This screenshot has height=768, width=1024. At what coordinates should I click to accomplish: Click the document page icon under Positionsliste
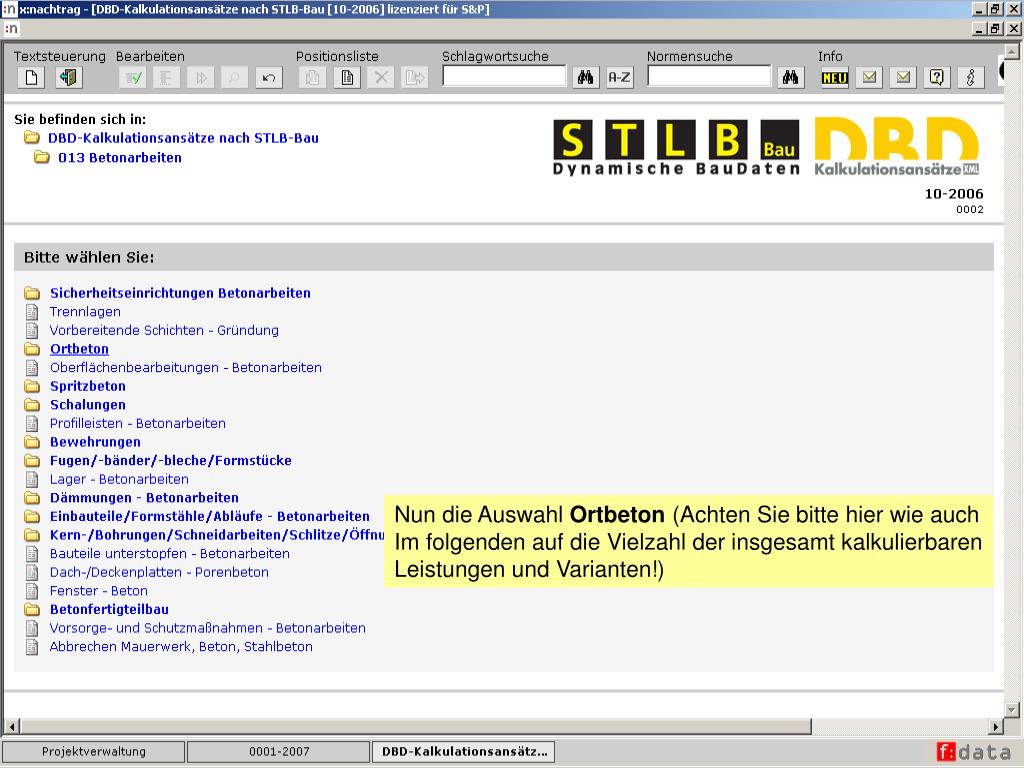pyautogui.click(x=347, y=78)
